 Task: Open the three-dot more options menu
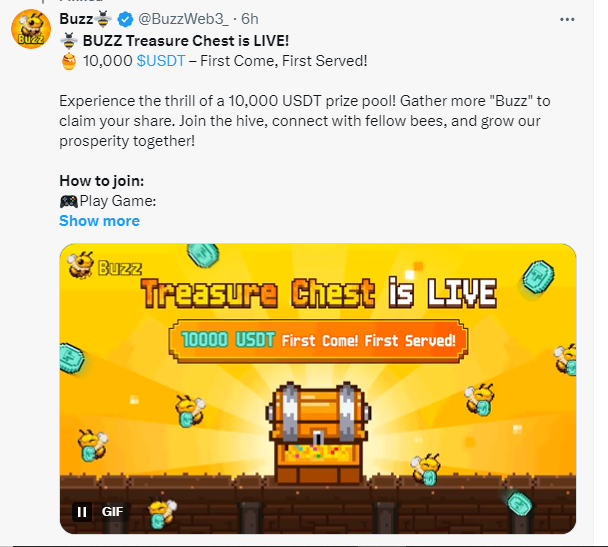(x=567, y=19)
